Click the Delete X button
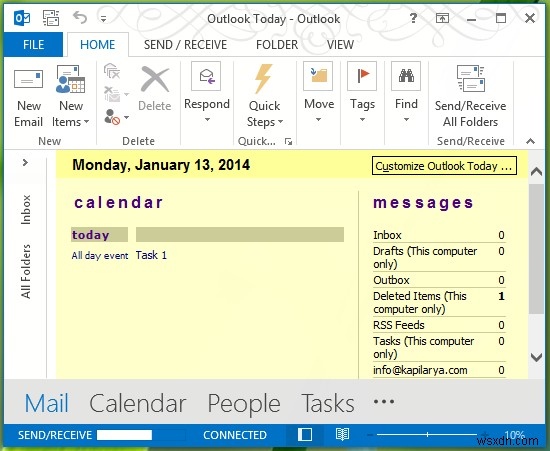The height and width of the screenshot is (451, 550). pyautogui.click(x=155, y=88)
